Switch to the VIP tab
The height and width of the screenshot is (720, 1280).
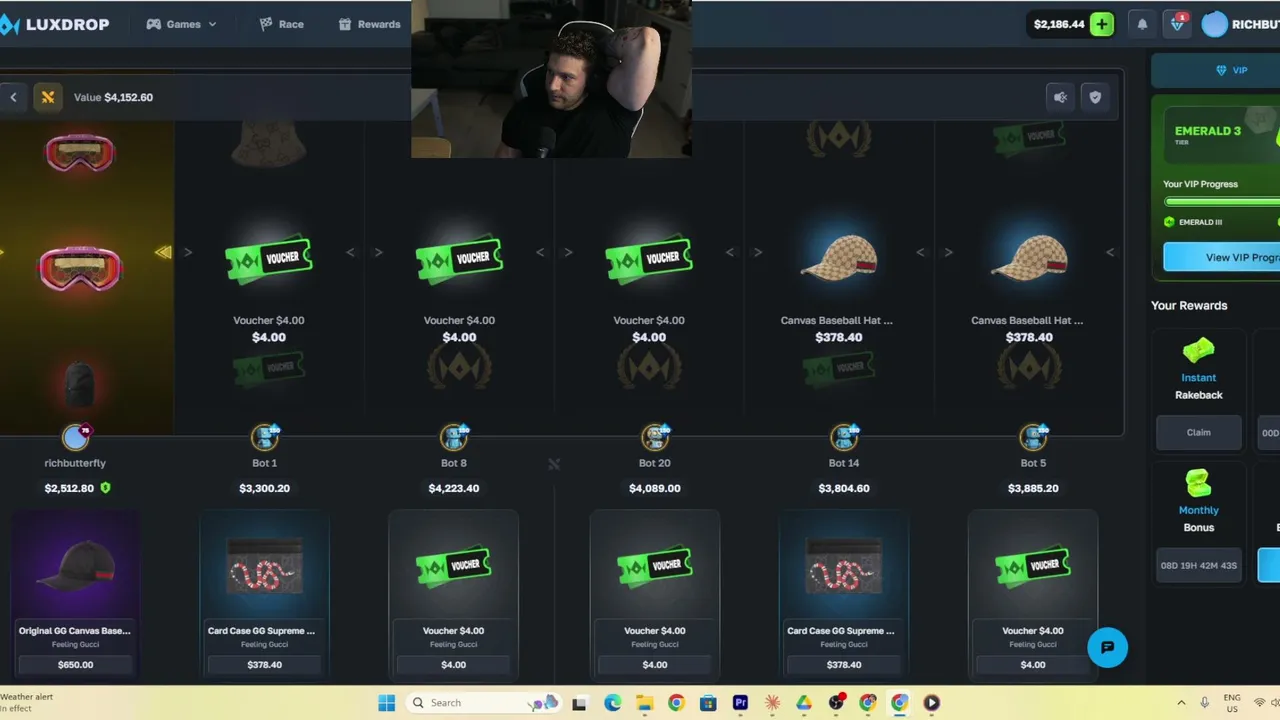(x=1230, y=70)
